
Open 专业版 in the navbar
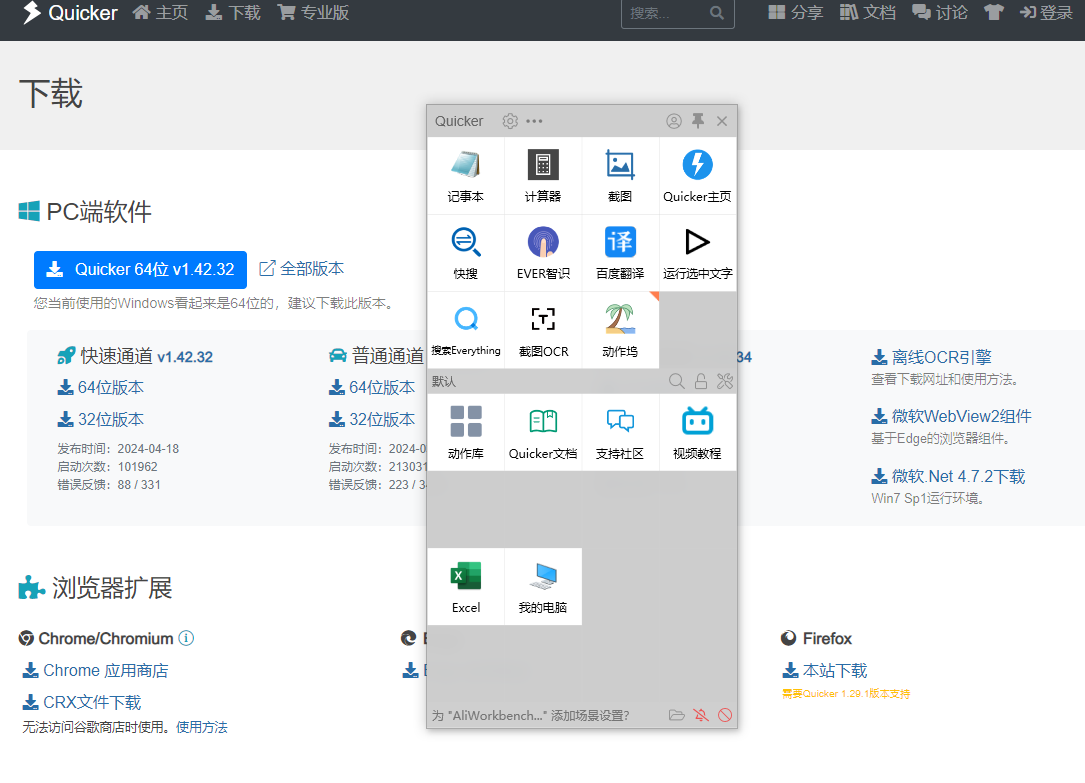(x=313, y=12)
